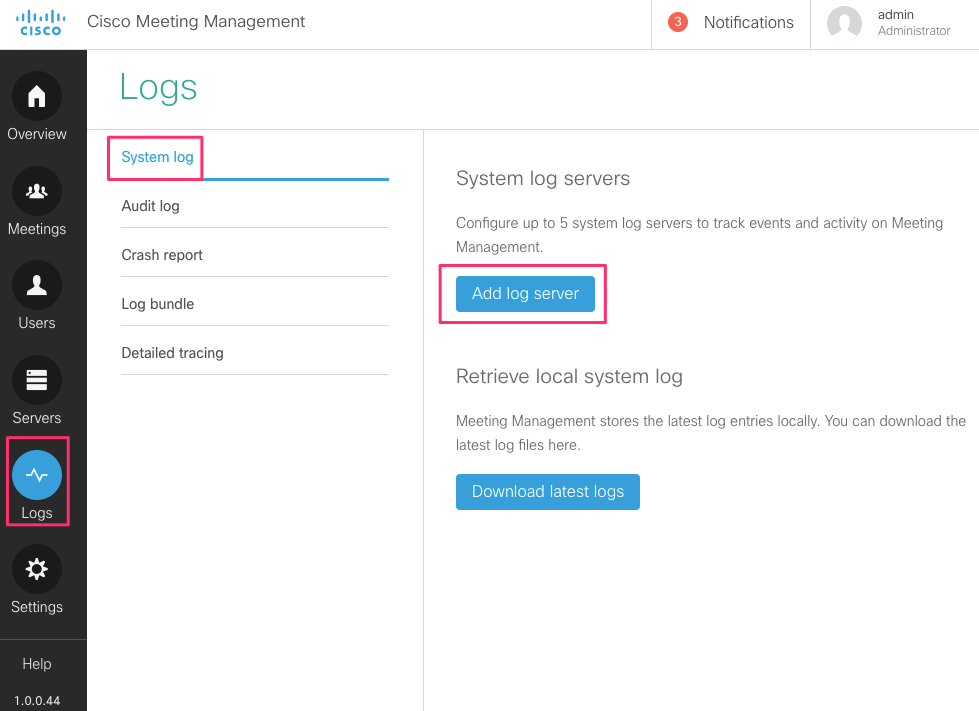The image size is (979, 711).
Task: Click the notifications count badge
Action: pos(677,22)
